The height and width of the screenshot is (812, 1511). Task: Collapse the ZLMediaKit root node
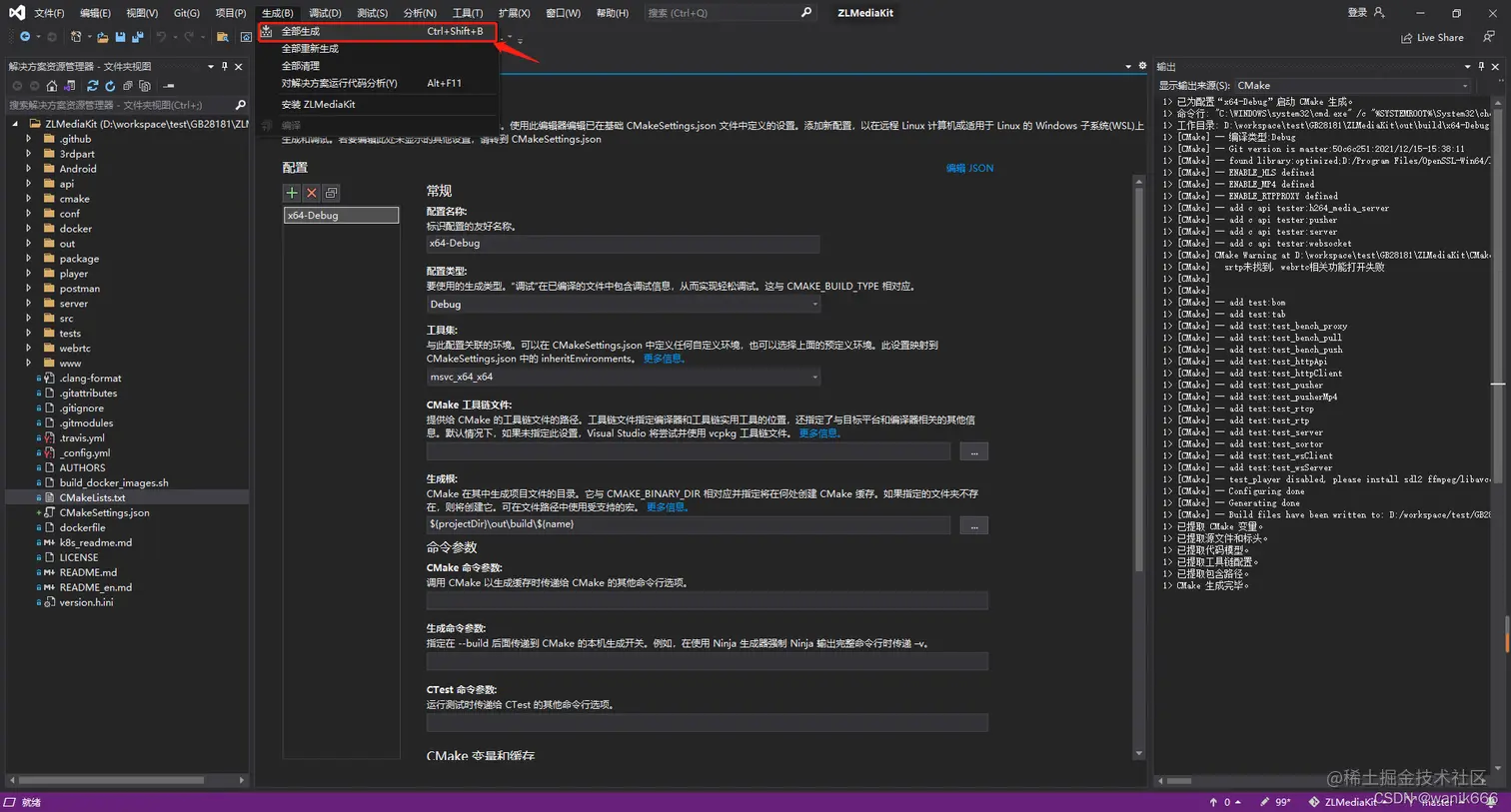[x=15, y=124]
